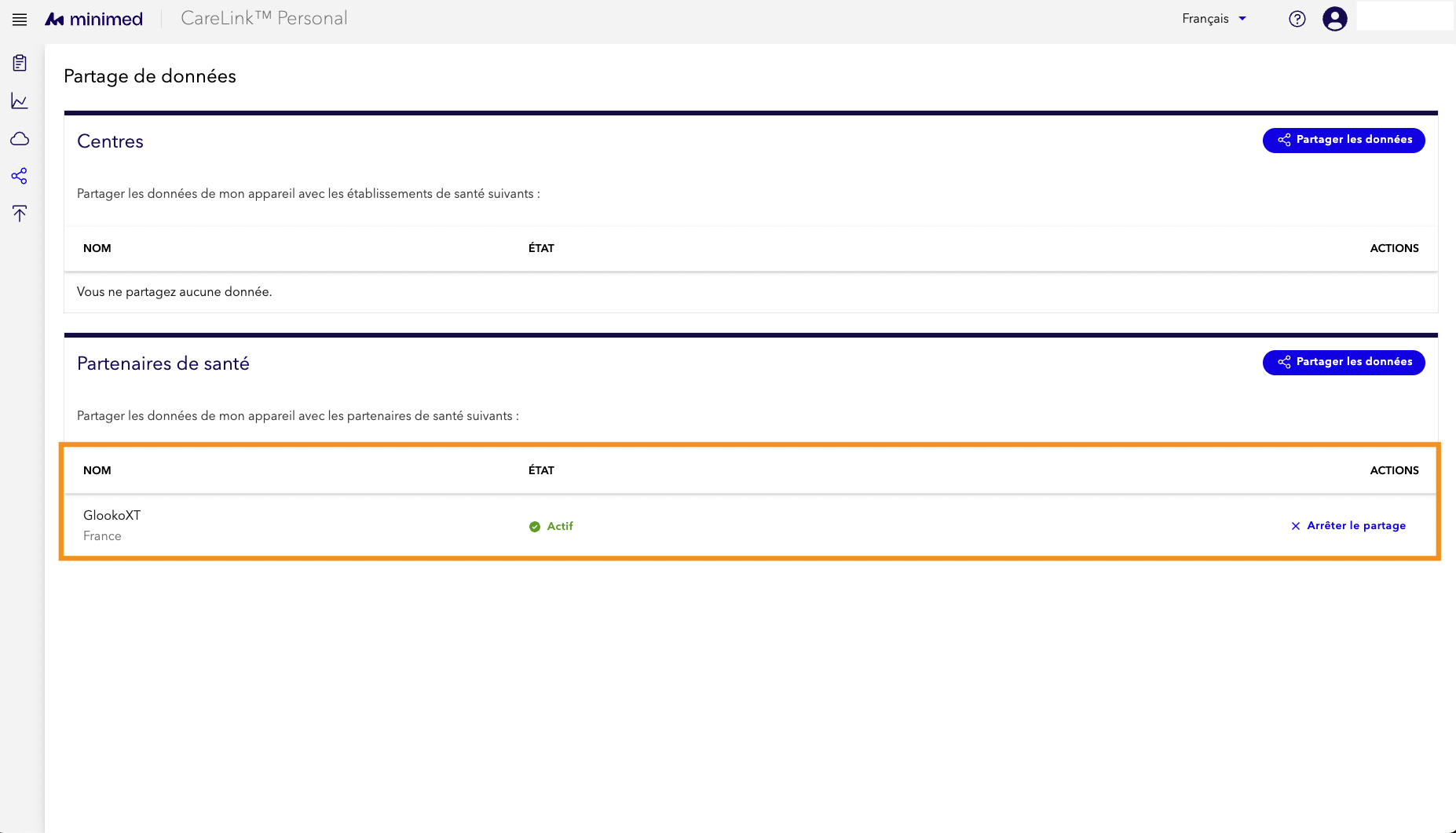This screenshot has height=833, width=1456.
Task: Click the language dropdown arrow
Action: click(1242, 19)
